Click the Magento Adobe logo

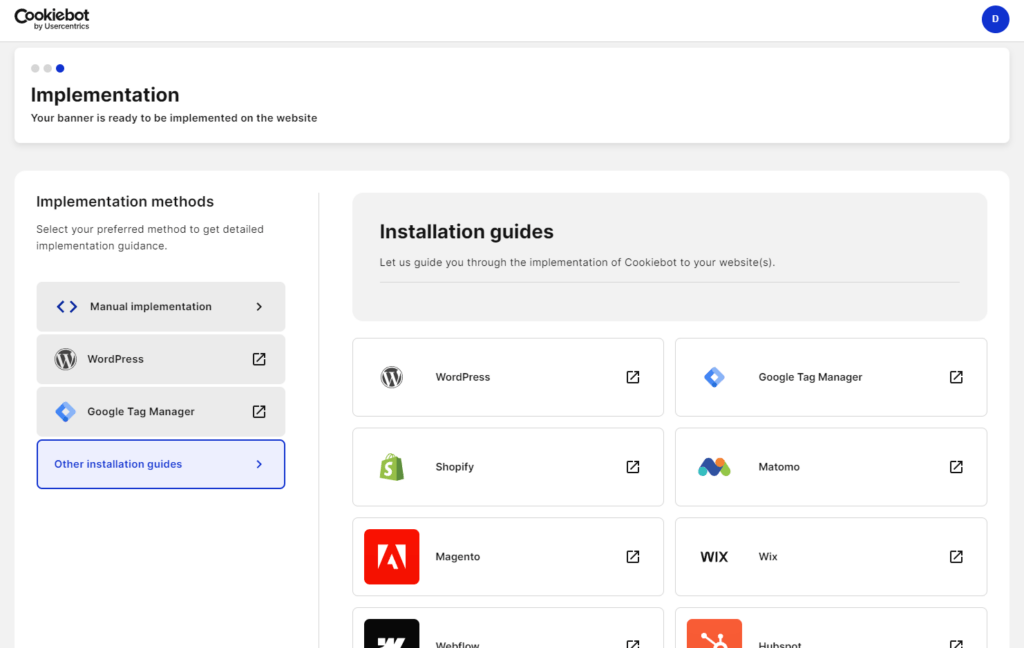coord(392,557)
